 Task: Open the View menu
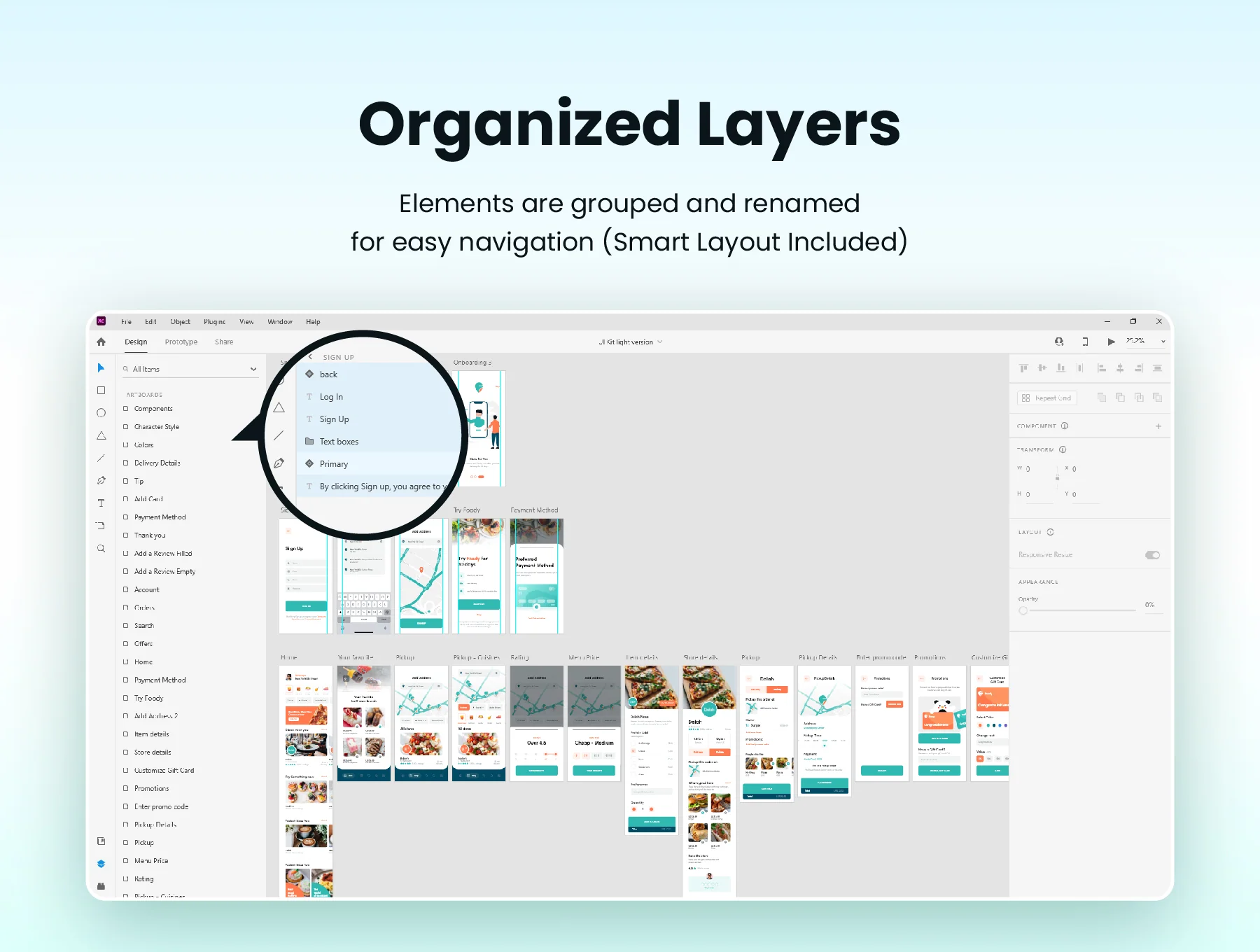click(246, 322)
